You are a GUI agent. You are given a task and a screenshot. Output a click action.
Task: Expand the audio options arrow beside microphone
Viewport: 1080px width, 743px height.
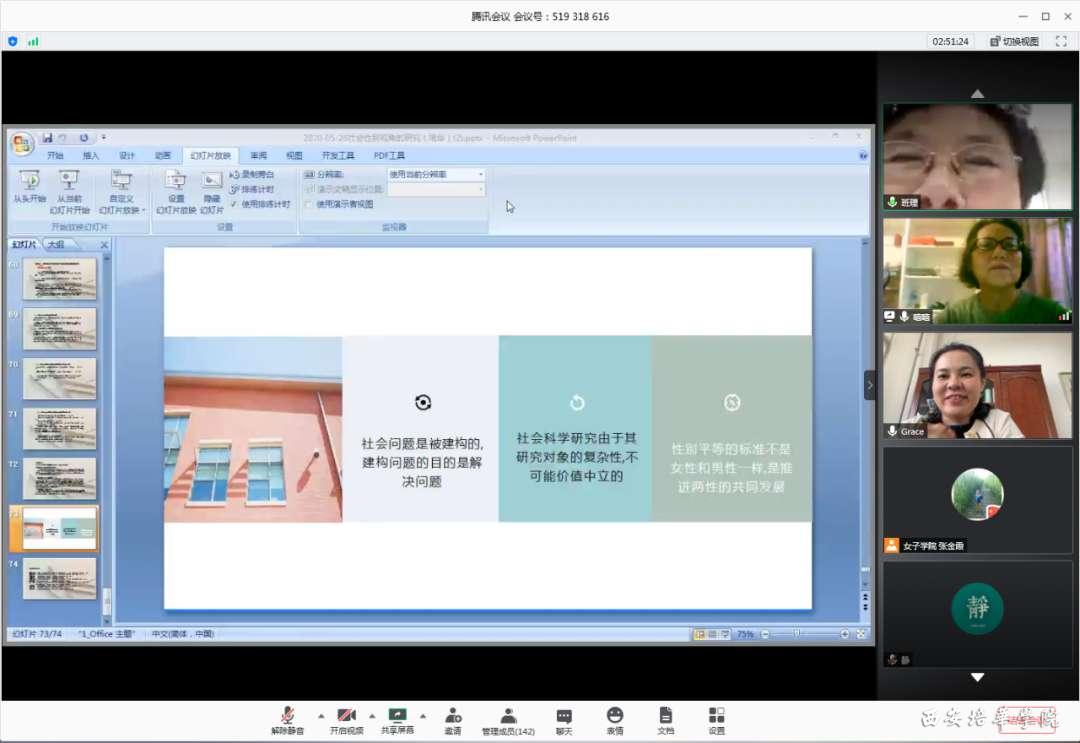pos(321,716)
